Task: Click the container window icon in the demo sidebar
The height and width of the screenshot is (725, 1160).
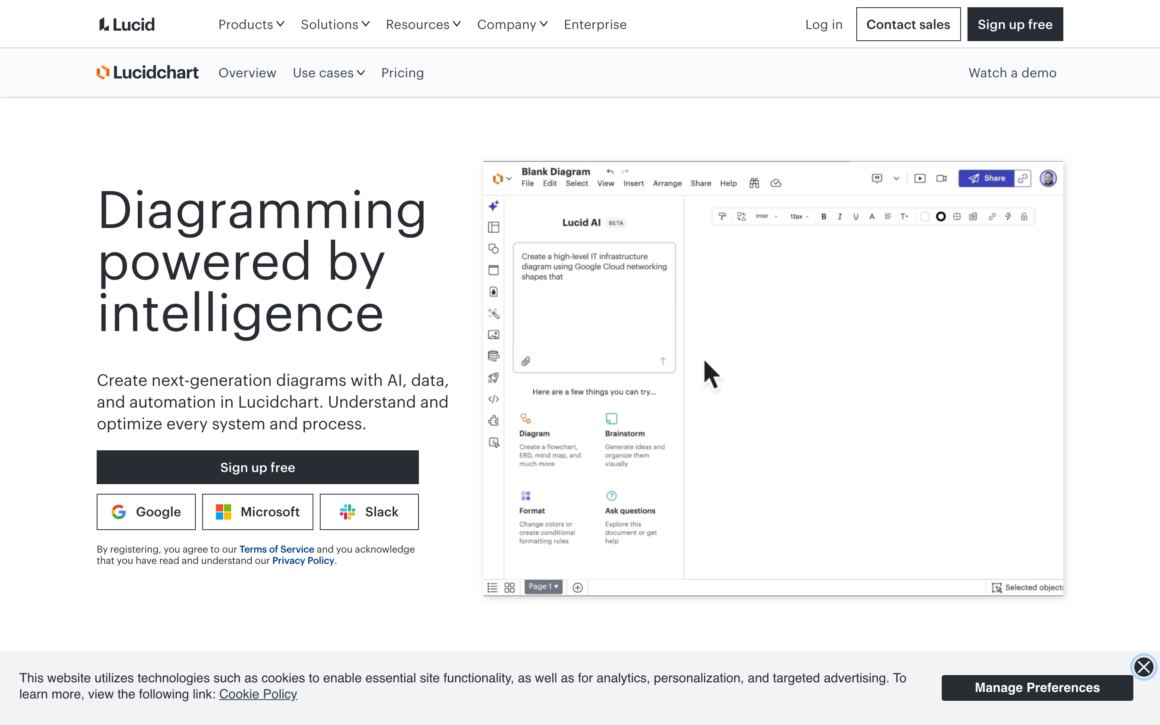Action: pos(493,270)
